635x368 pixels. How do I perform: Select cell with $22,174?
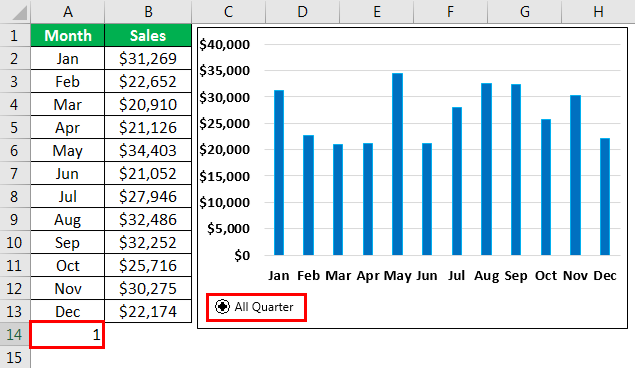coord(148,311)
